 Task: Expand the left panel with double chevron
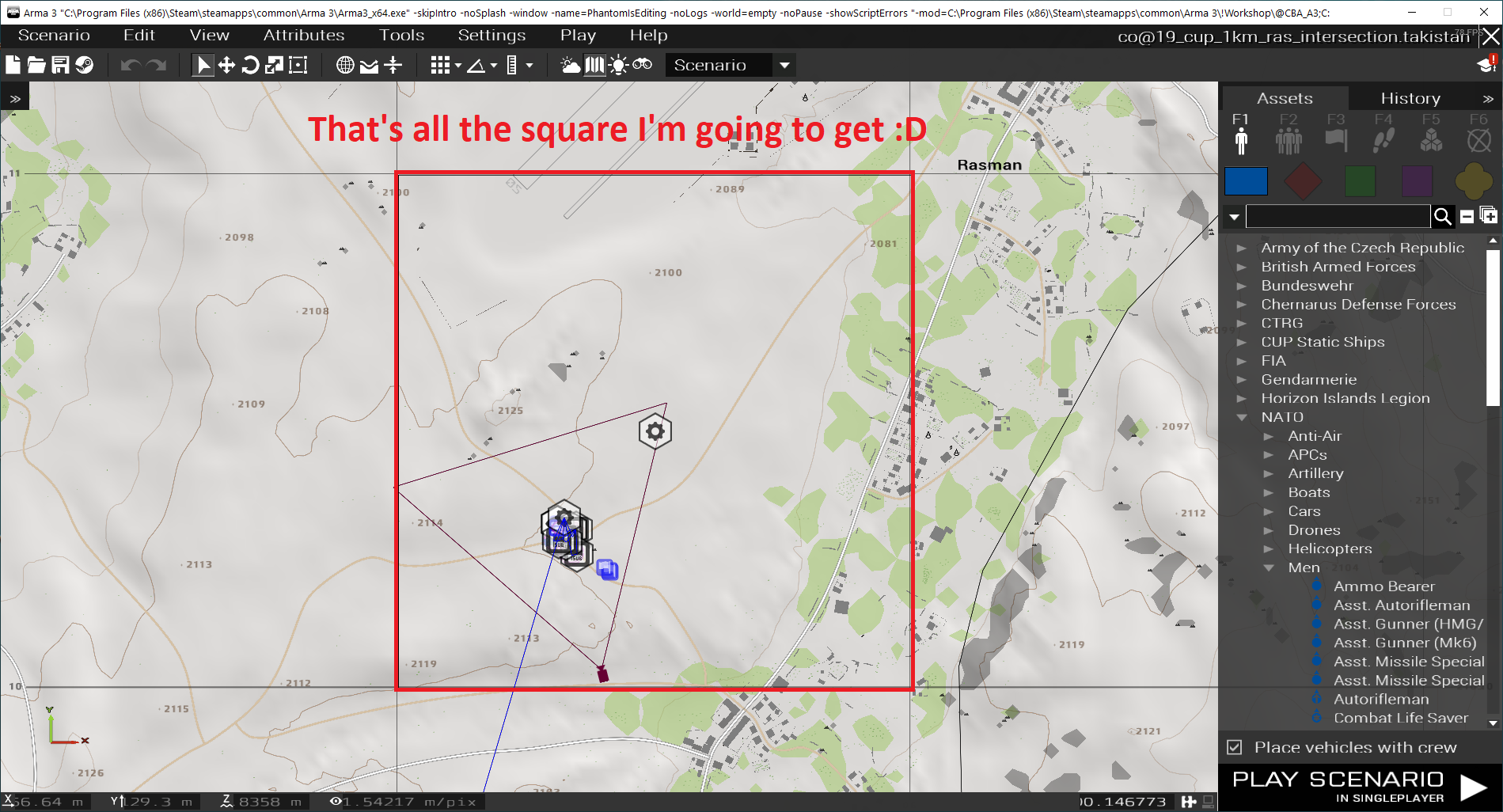pos(15,99)
